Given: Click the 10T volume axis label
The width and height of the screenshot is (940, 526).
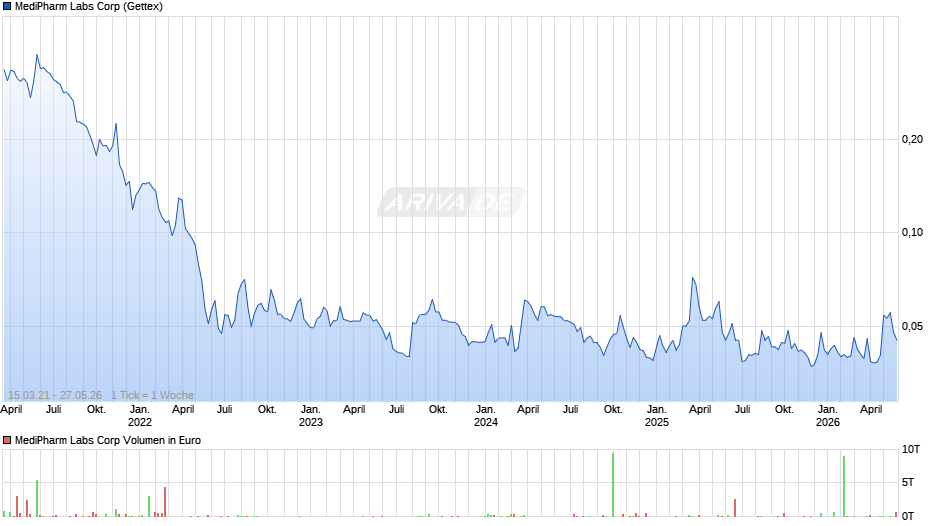Looking at the screenshot, I should click(911, 449).
